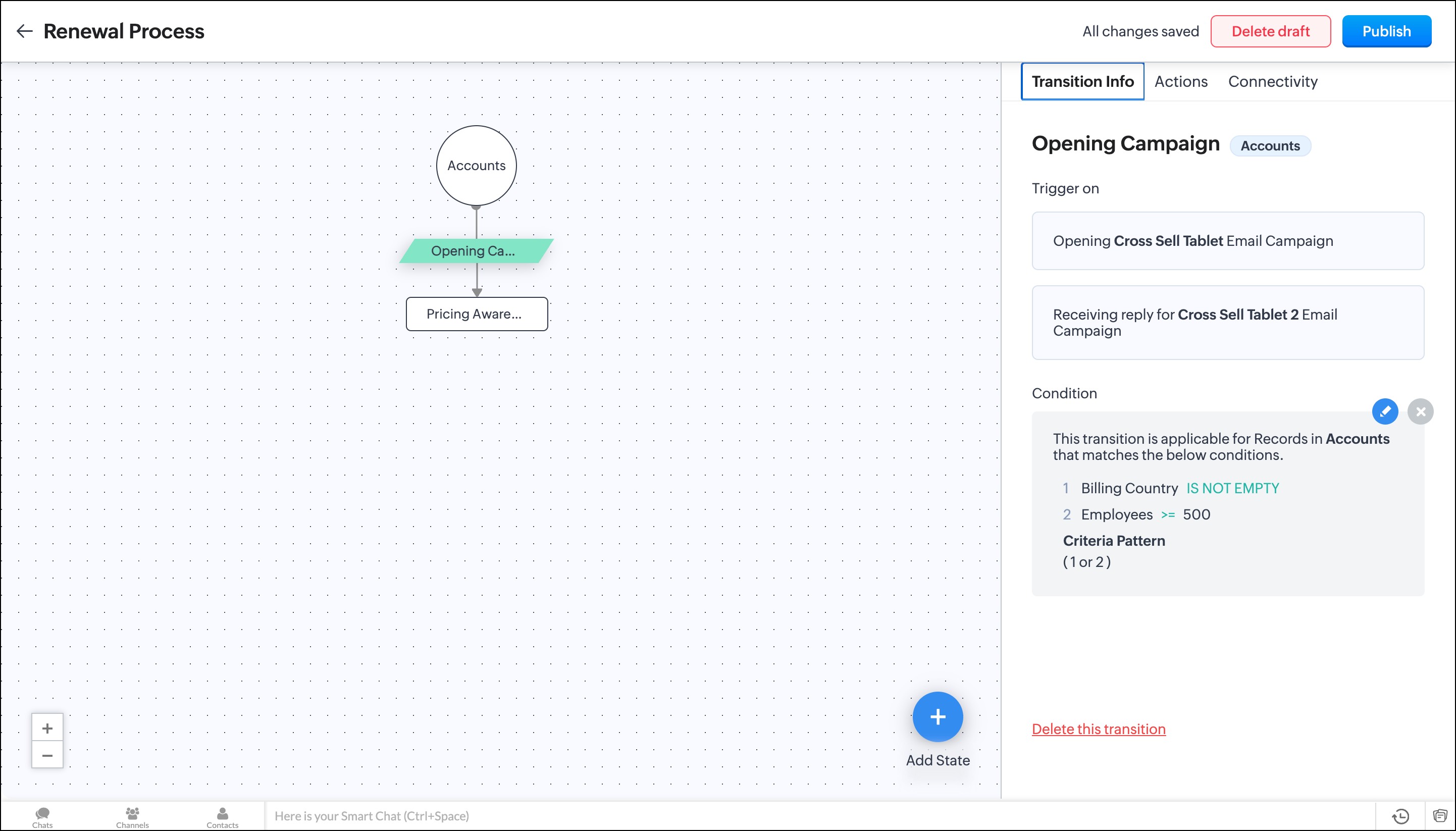Select the Transition Info tab
The width and height of the screenshot is (1456, 831).
click(1082, 82)
